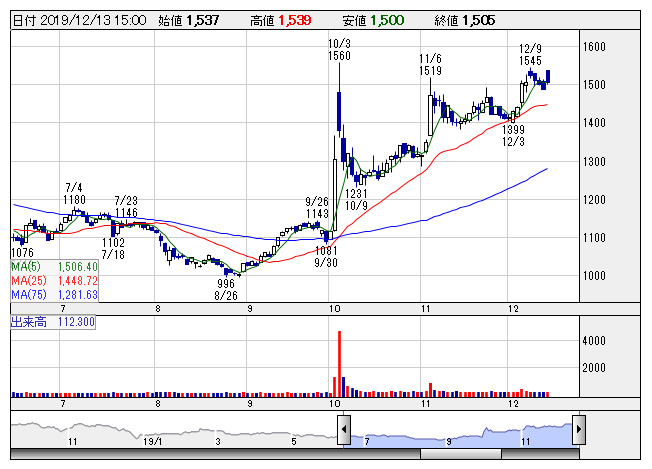Click the tall red volume spike bar in October
This screenshot has width=652, height=469.
coord(339,364)
